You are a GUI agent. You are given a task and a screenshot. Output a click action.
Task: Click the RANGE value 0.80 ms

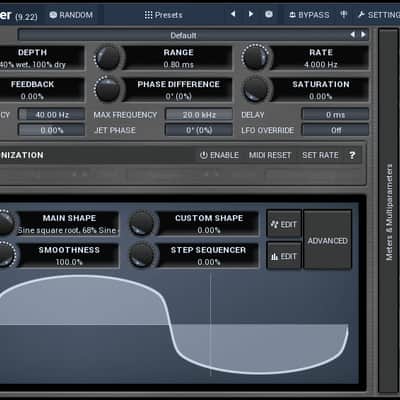coord(179,65)
